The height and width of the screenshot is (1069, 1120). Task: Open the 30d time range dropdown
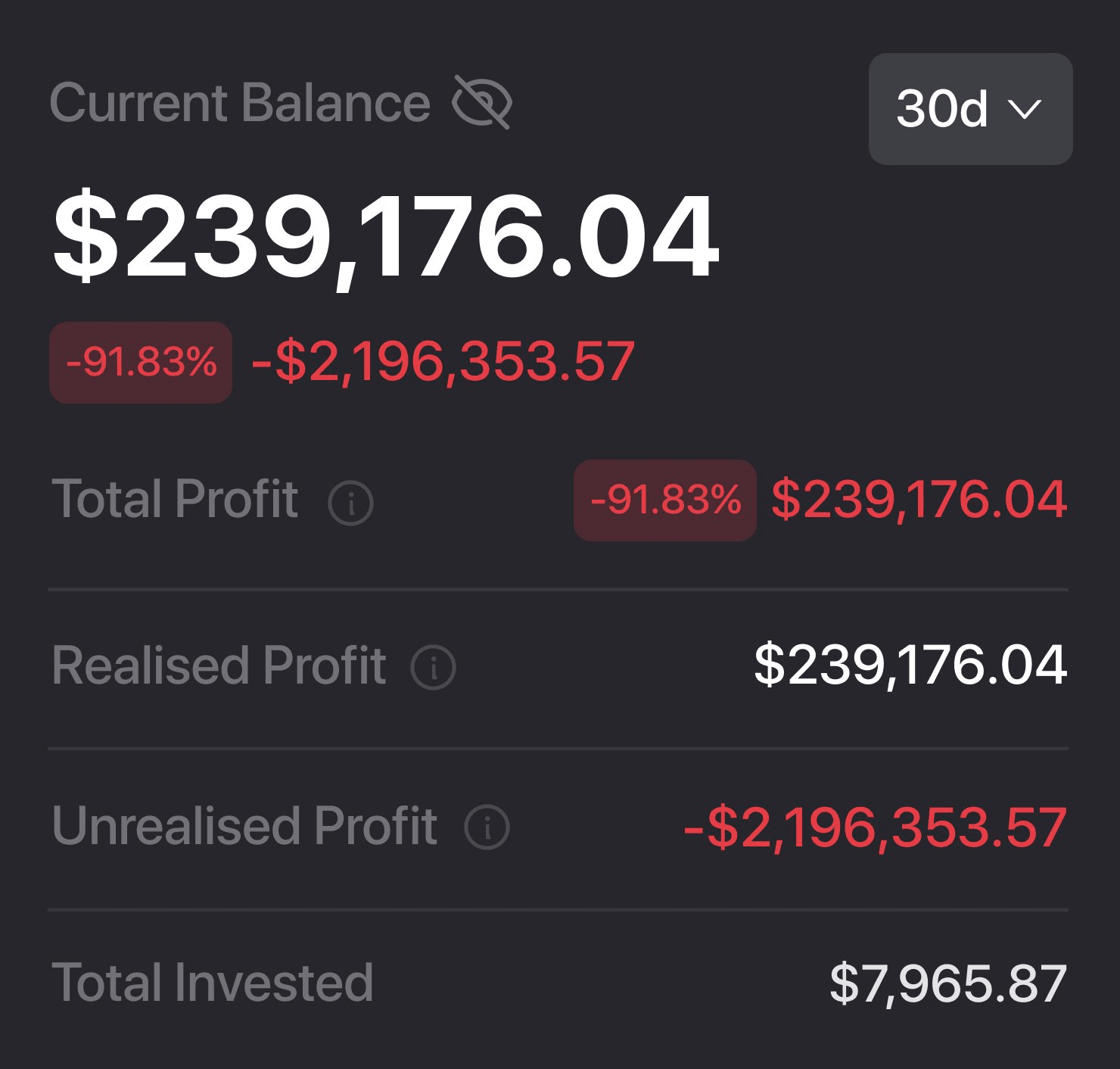point(971,109)
